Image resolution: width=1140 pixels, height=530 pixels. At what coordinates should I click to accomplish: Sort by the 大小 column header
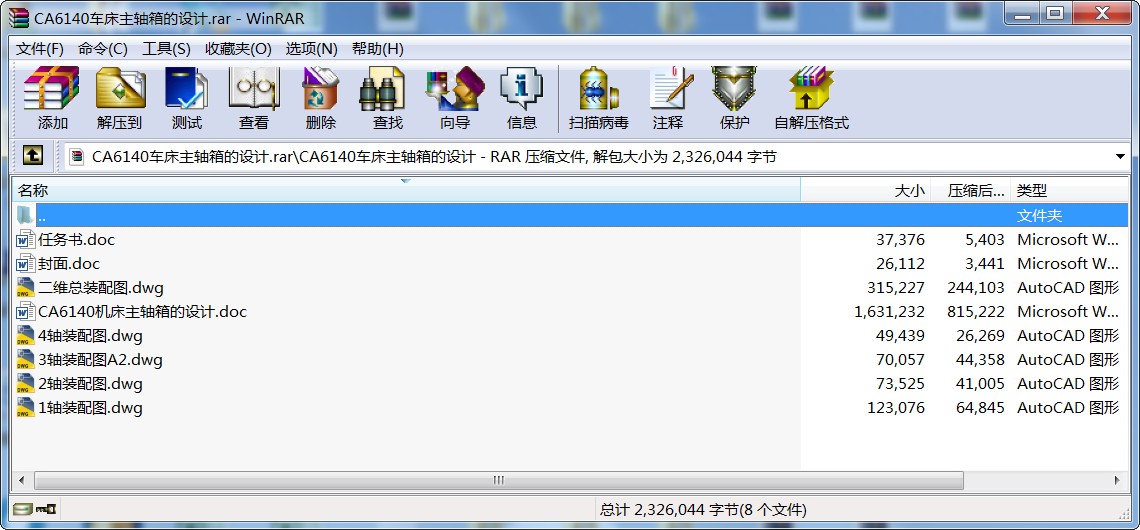865,190
